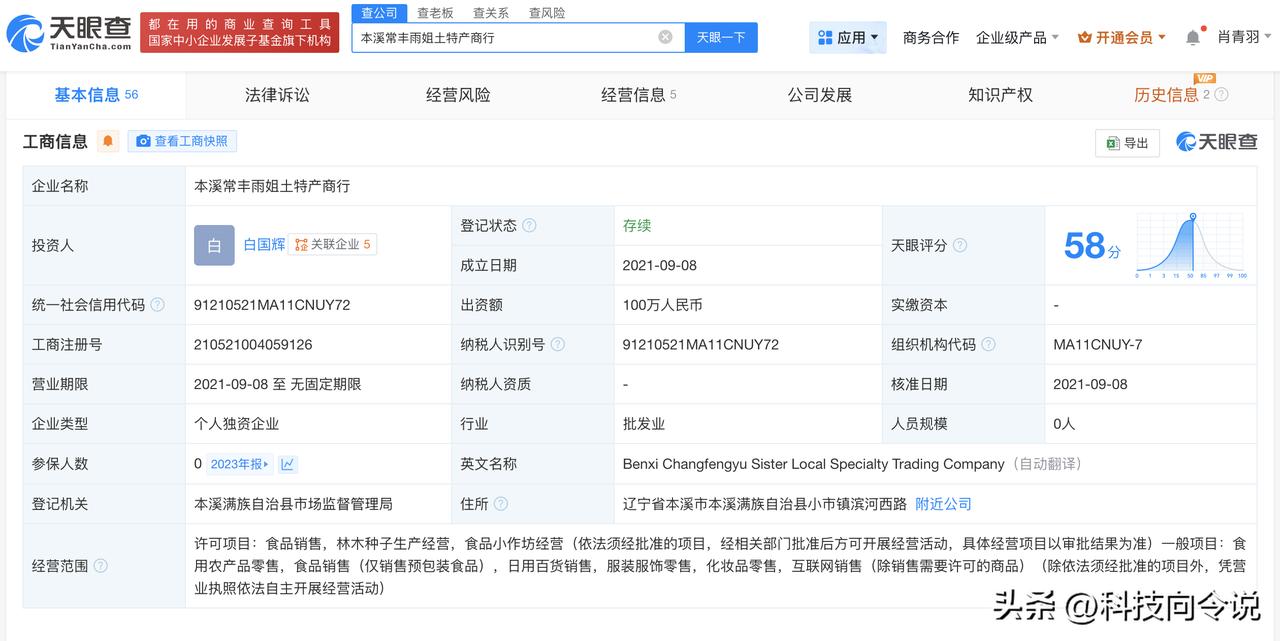1280x641 pixels.
Task: Click the help icon next to 登记状态
Action: click(x=529, y=226)
